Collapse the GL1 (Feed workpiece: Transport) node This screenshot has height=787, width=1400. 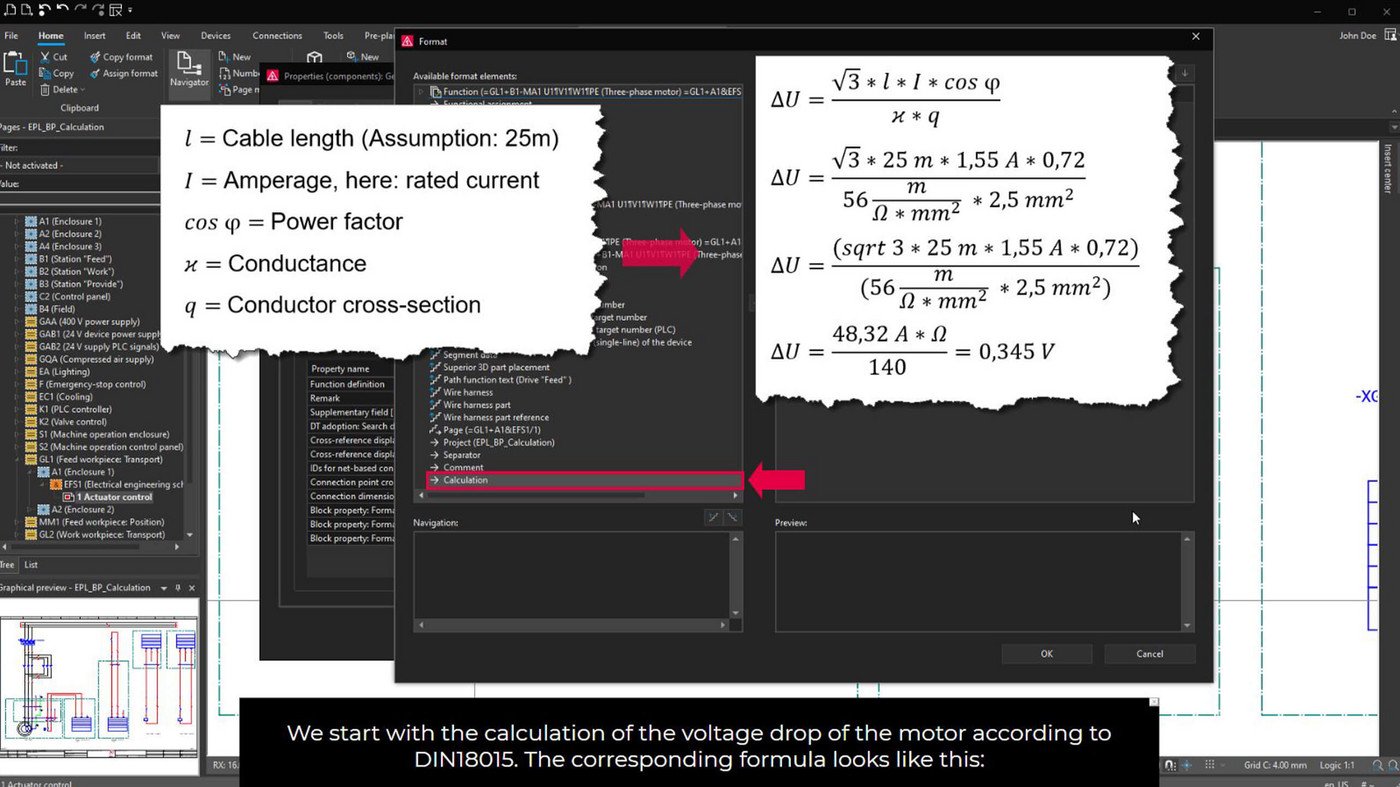(x=18, y=459)
